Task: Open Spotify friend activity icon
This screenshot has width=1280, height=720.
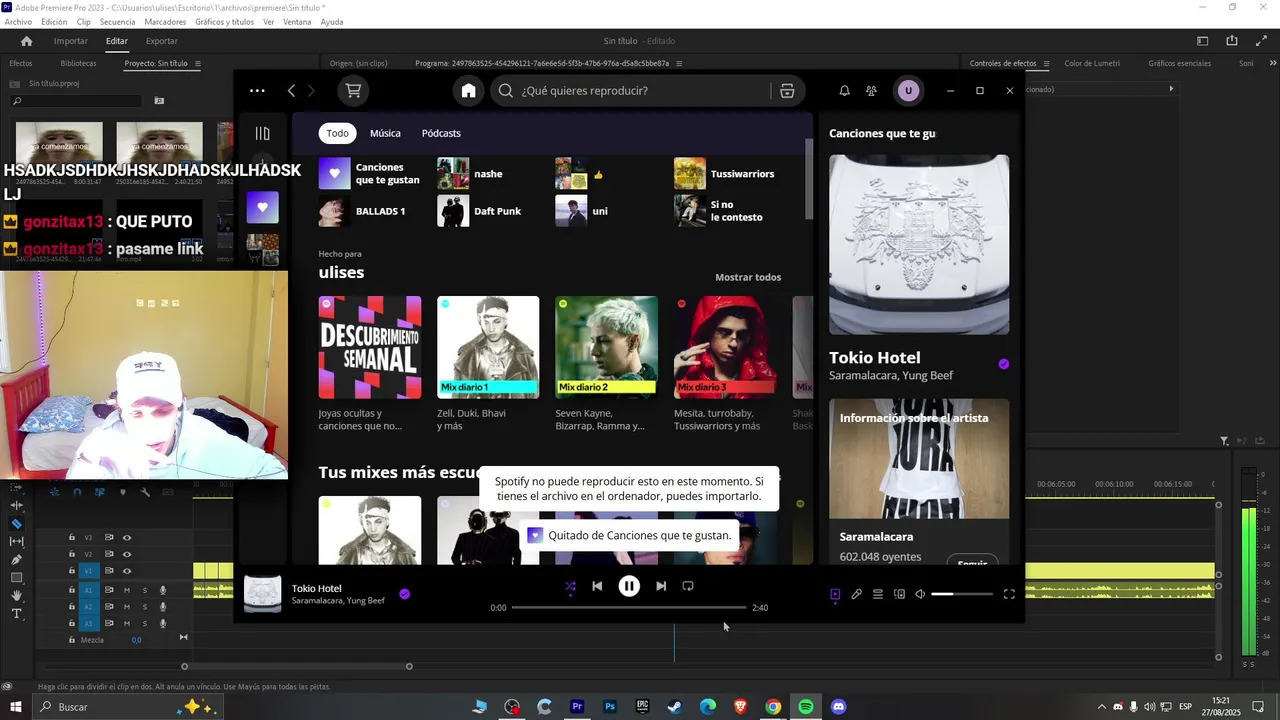Action: coord(871,90)
